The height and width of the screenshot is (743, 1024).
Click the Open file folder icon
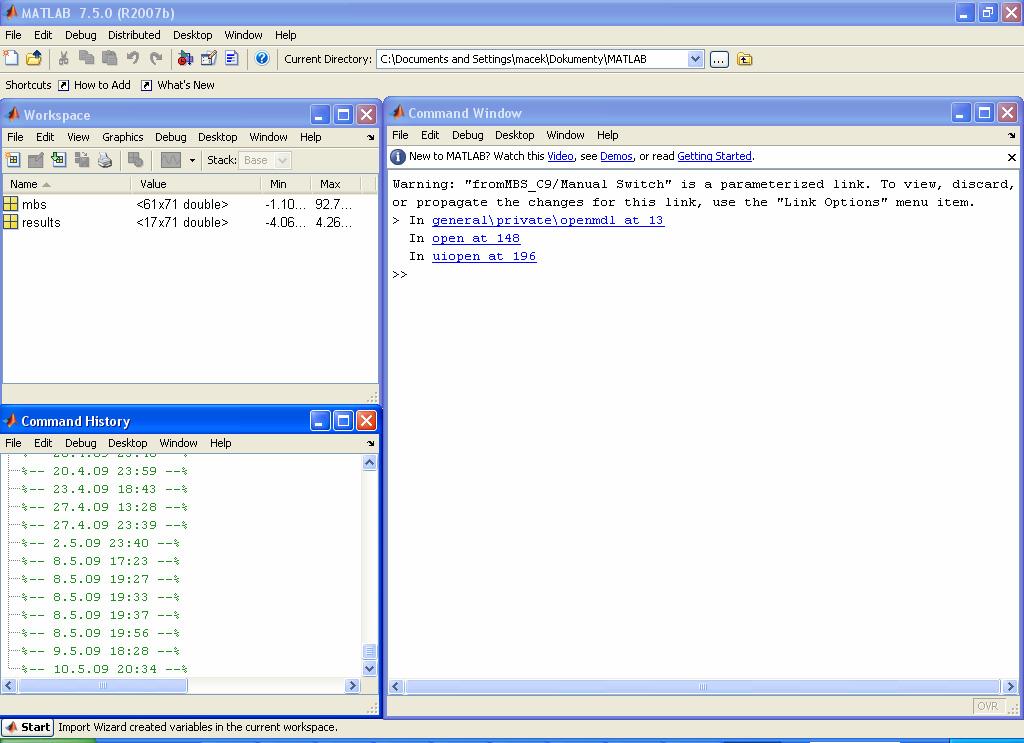[x=34, y=59]
